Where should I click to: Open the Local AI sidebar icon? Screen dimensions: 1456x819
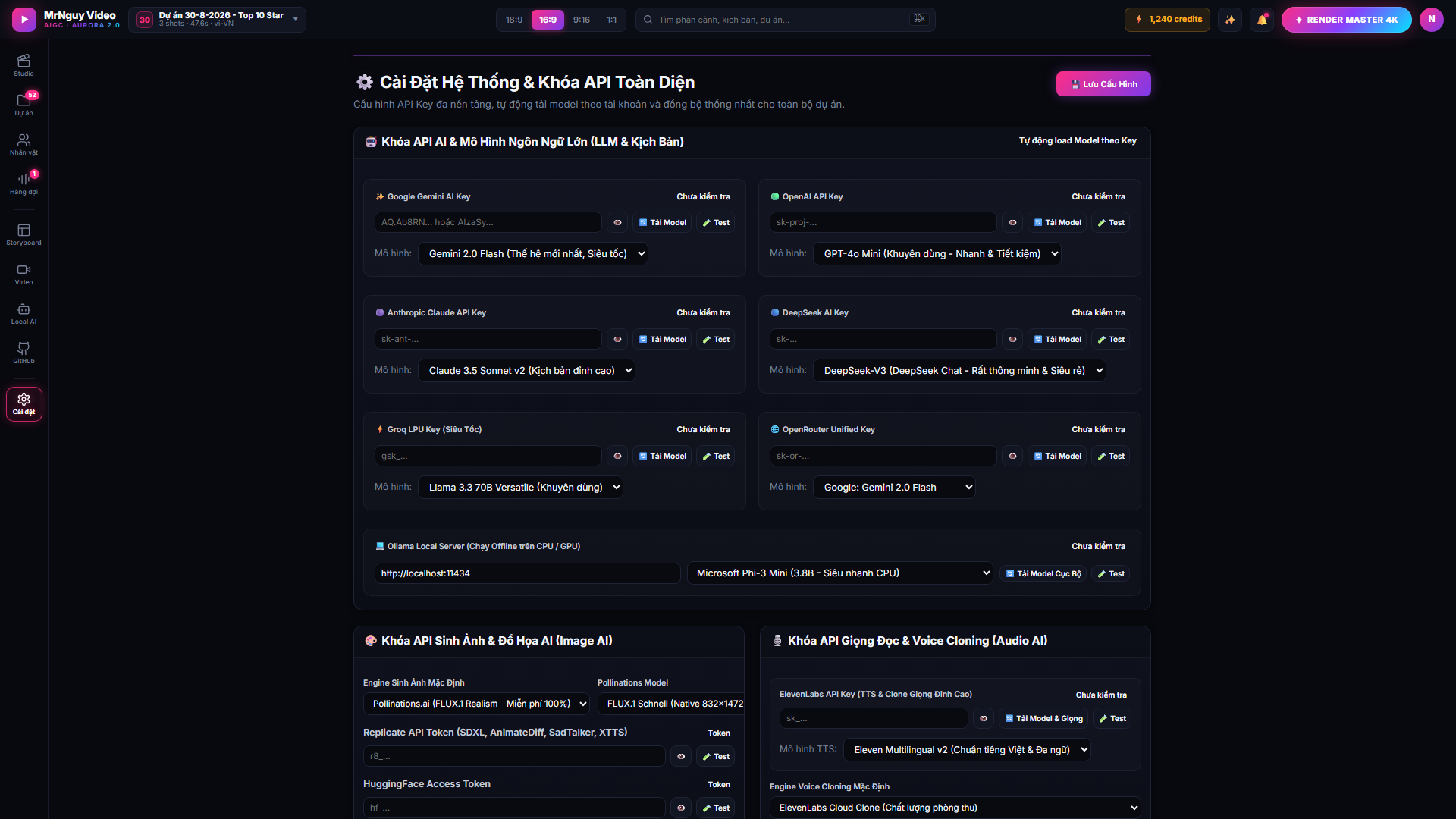pos(24,312)
